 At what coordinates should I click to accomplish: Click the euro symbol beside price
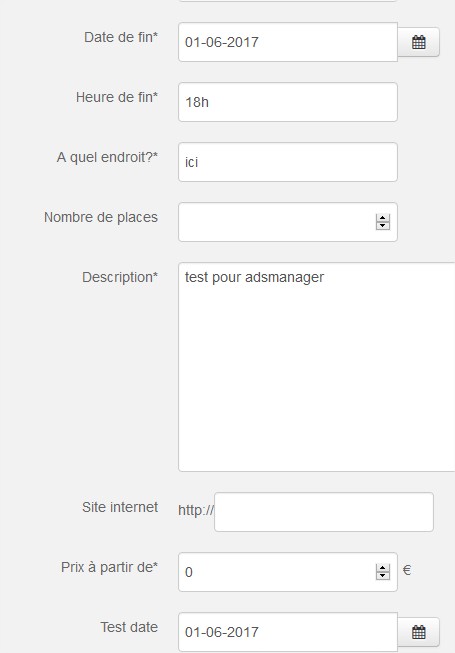407,570
